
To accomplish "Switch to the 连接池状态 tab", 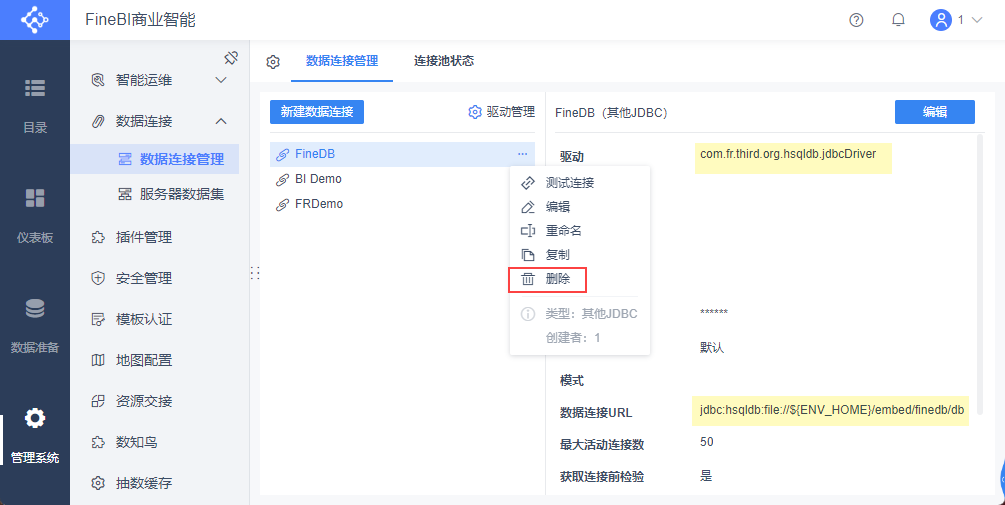I will pyautogui.click(x=444, y=61).
